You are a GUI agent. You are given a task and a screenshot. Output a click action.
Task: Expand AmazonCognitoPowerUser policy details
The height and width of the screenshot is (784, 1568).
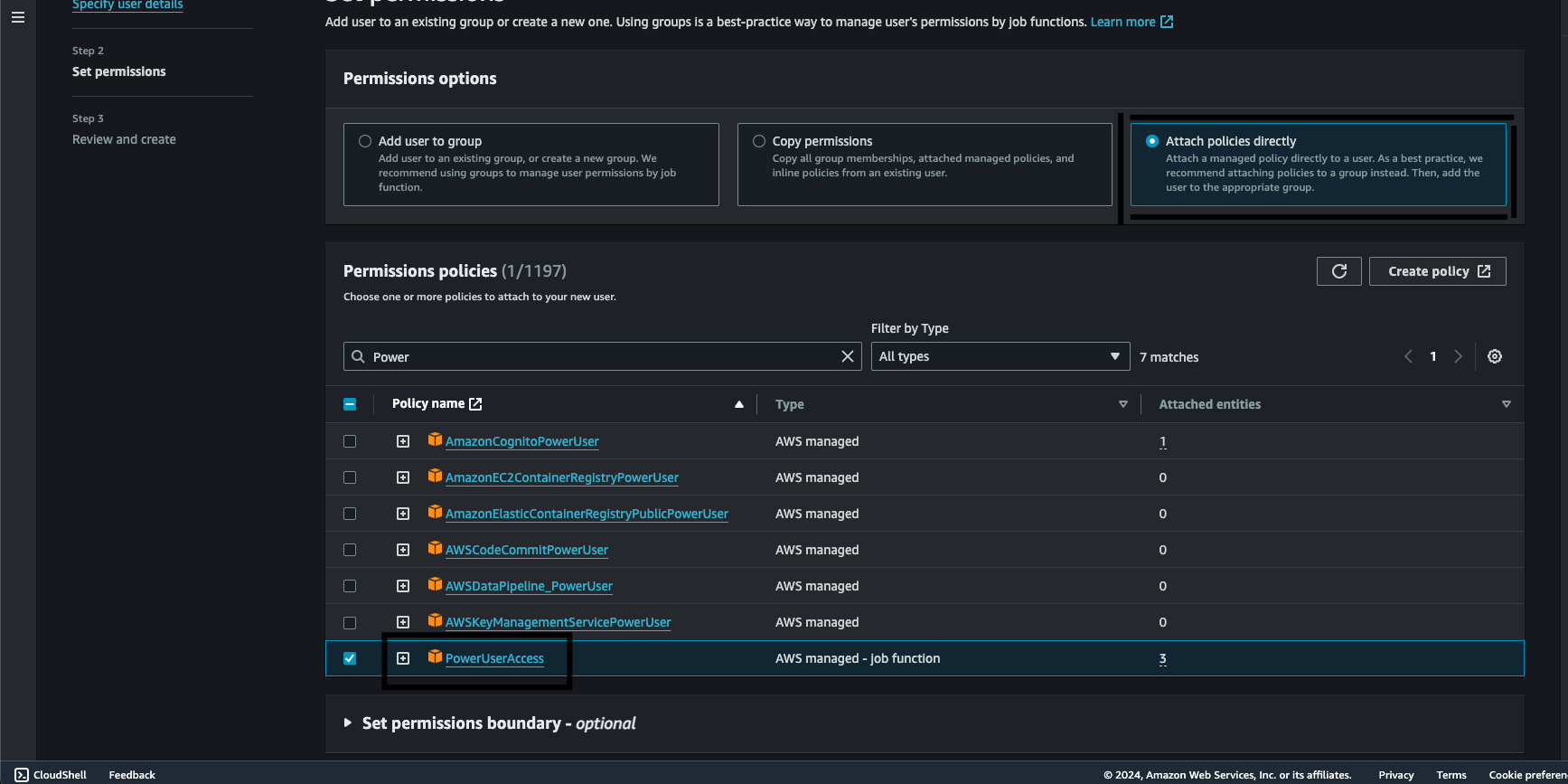pos(403,441)
